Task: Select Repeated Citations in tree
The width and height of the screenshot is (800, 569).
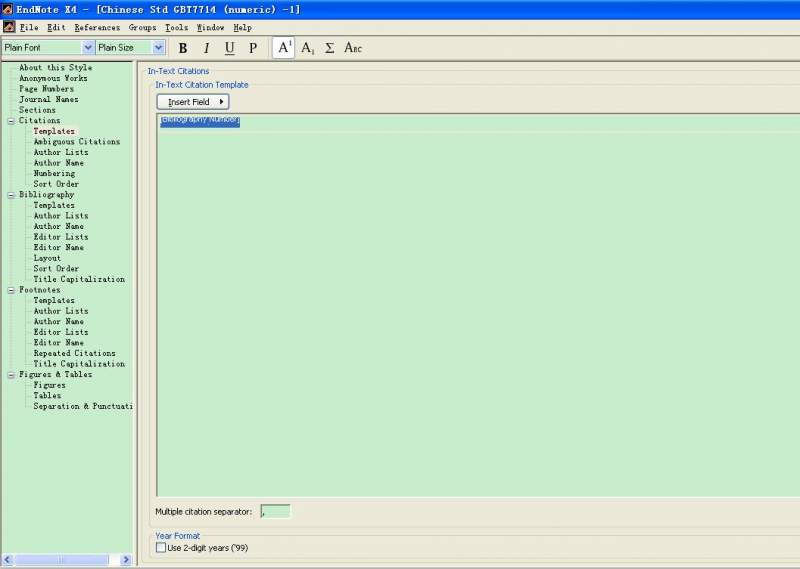Action: click(74, 353)
